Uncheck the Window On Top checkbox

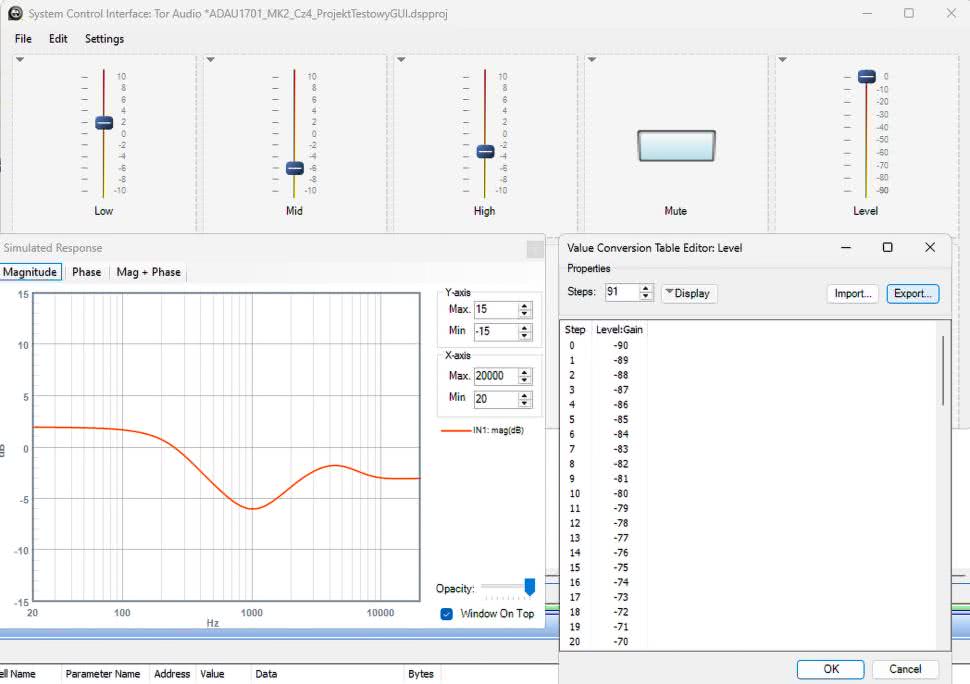click(447, 614)
